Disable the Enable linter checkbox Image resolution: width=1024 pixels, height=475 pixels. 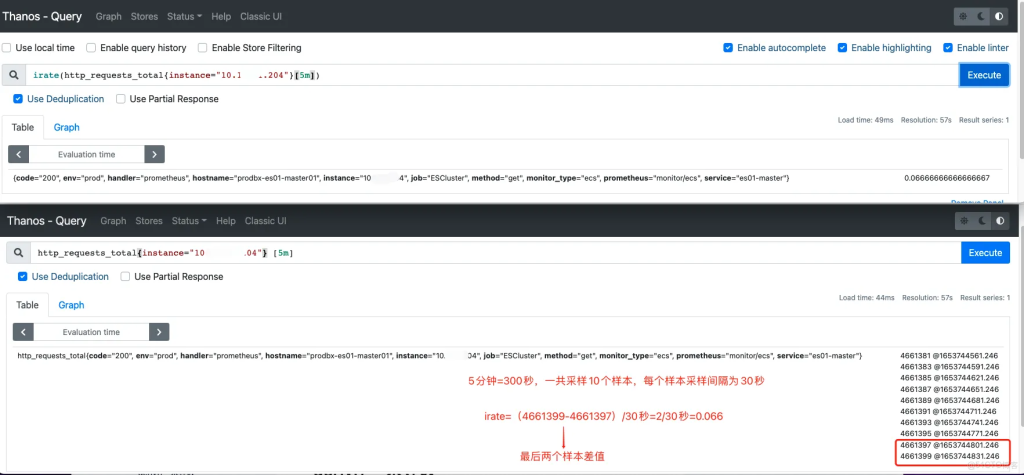[x=948, y=48]
